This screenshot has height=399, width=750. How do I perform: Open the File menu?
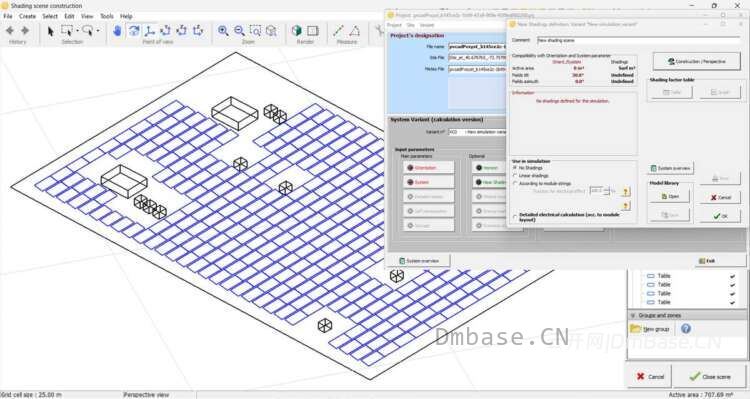[x=8, y=16]
